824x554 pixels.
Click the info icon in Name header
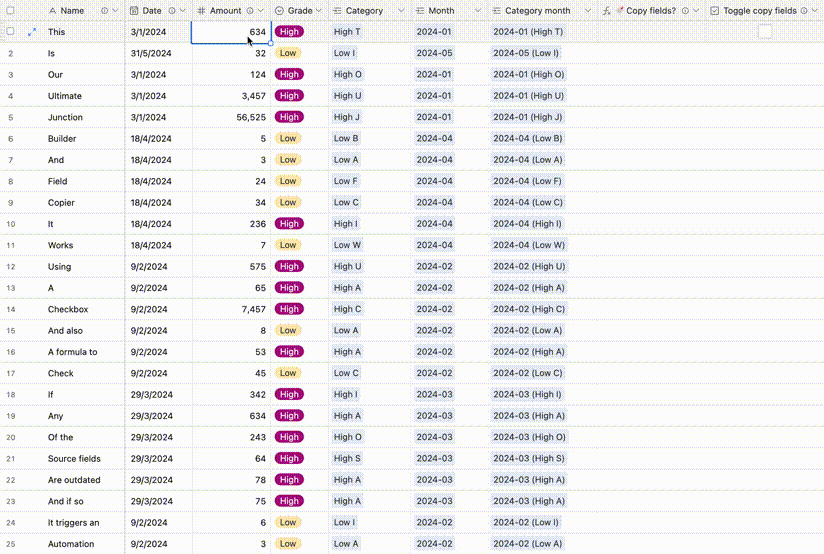pos(104,11)
